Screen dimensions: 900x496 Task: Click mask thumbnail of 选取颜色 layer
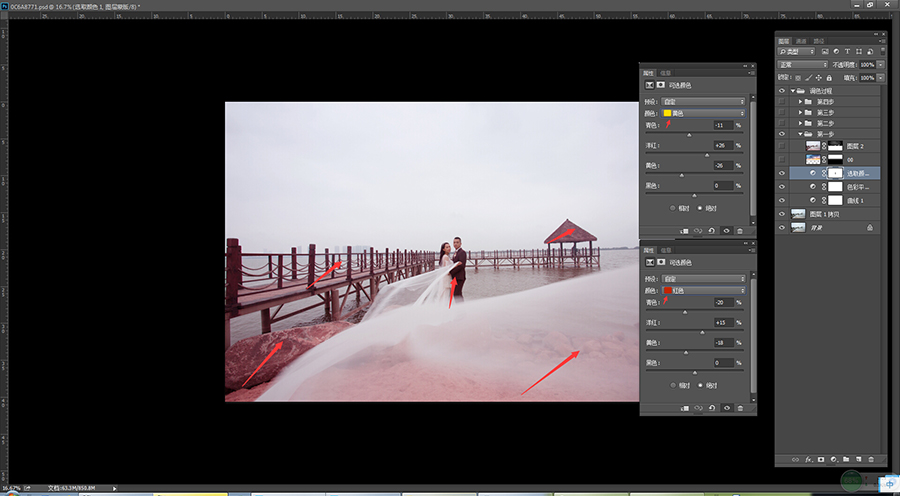(835, 173)
